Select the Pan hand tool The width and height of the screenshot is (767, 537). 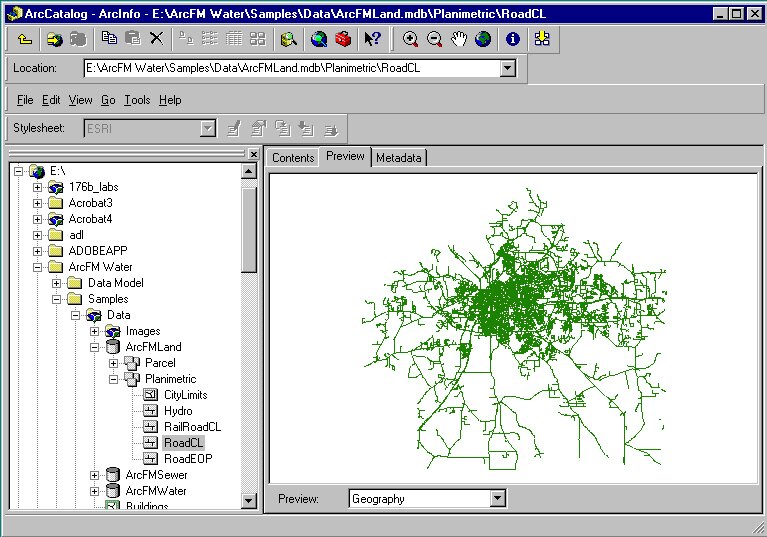pos(459,39)
